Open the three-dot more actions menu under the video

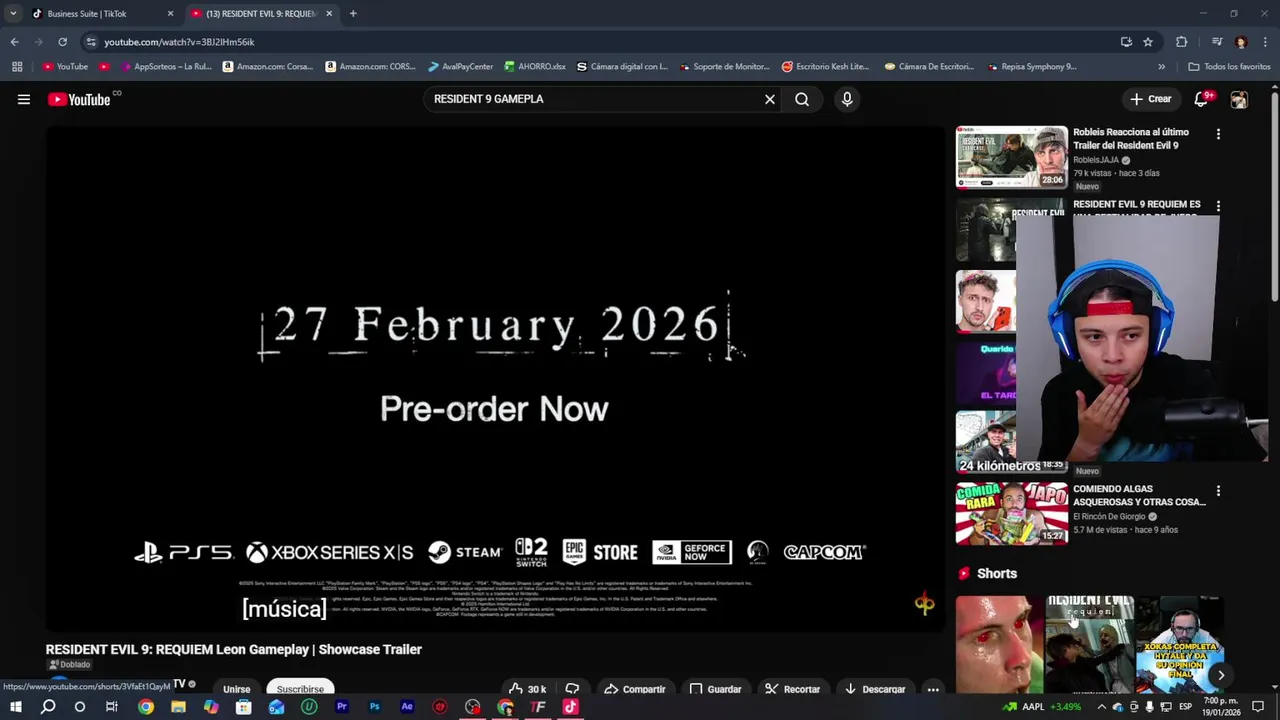click(932, 689)
